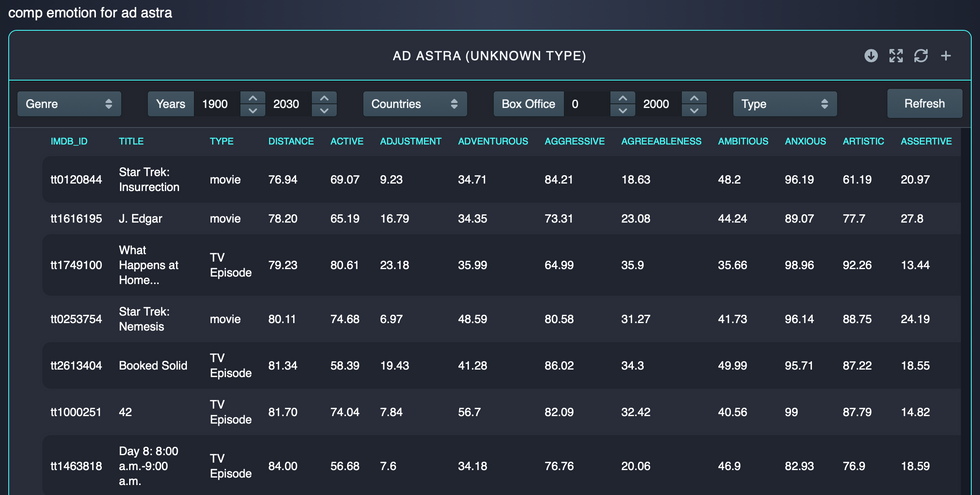Click the start year field showing 1900

tap(217, 104)
